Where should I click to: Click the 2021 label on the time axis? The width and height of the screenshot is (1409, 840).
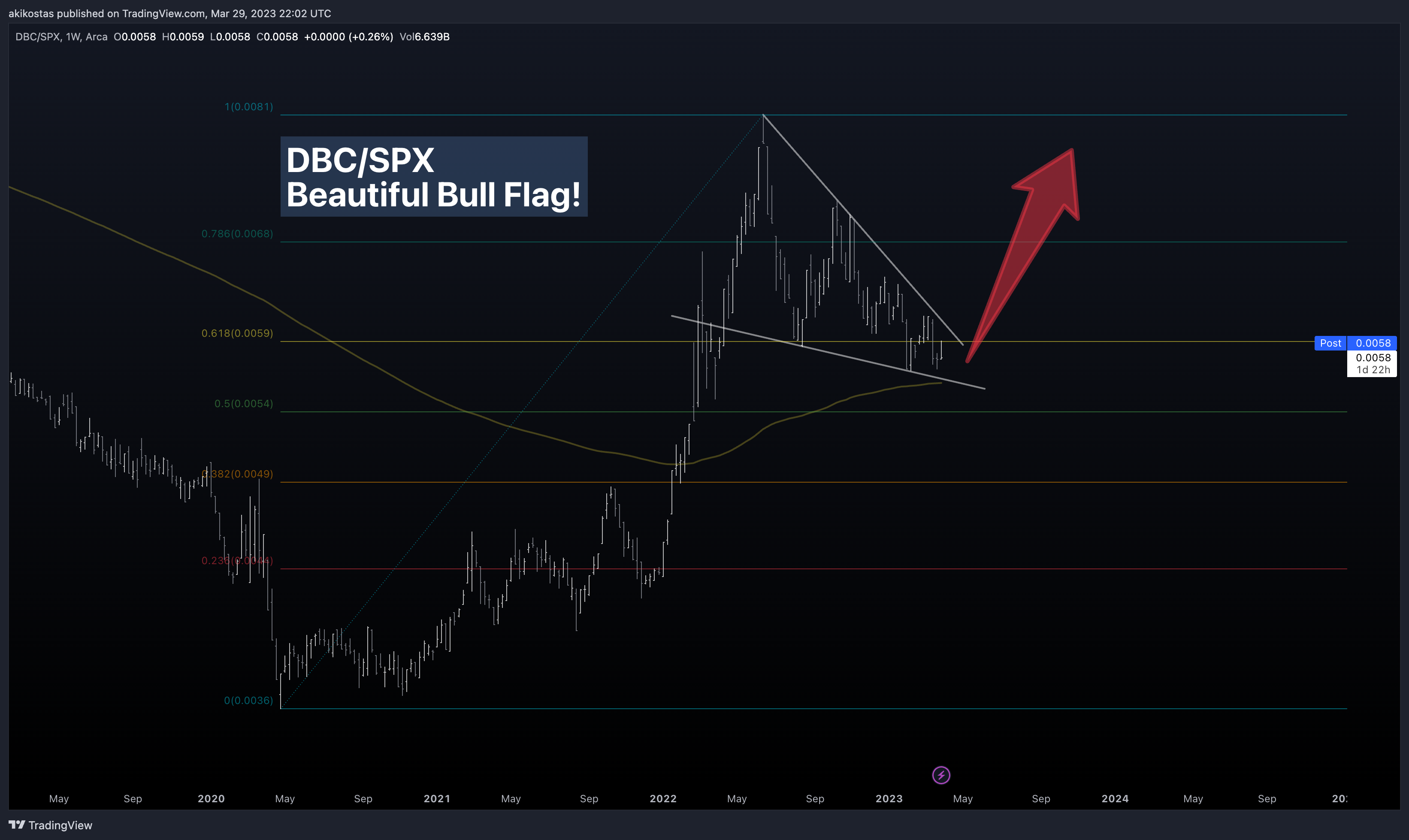click(437, 799)
